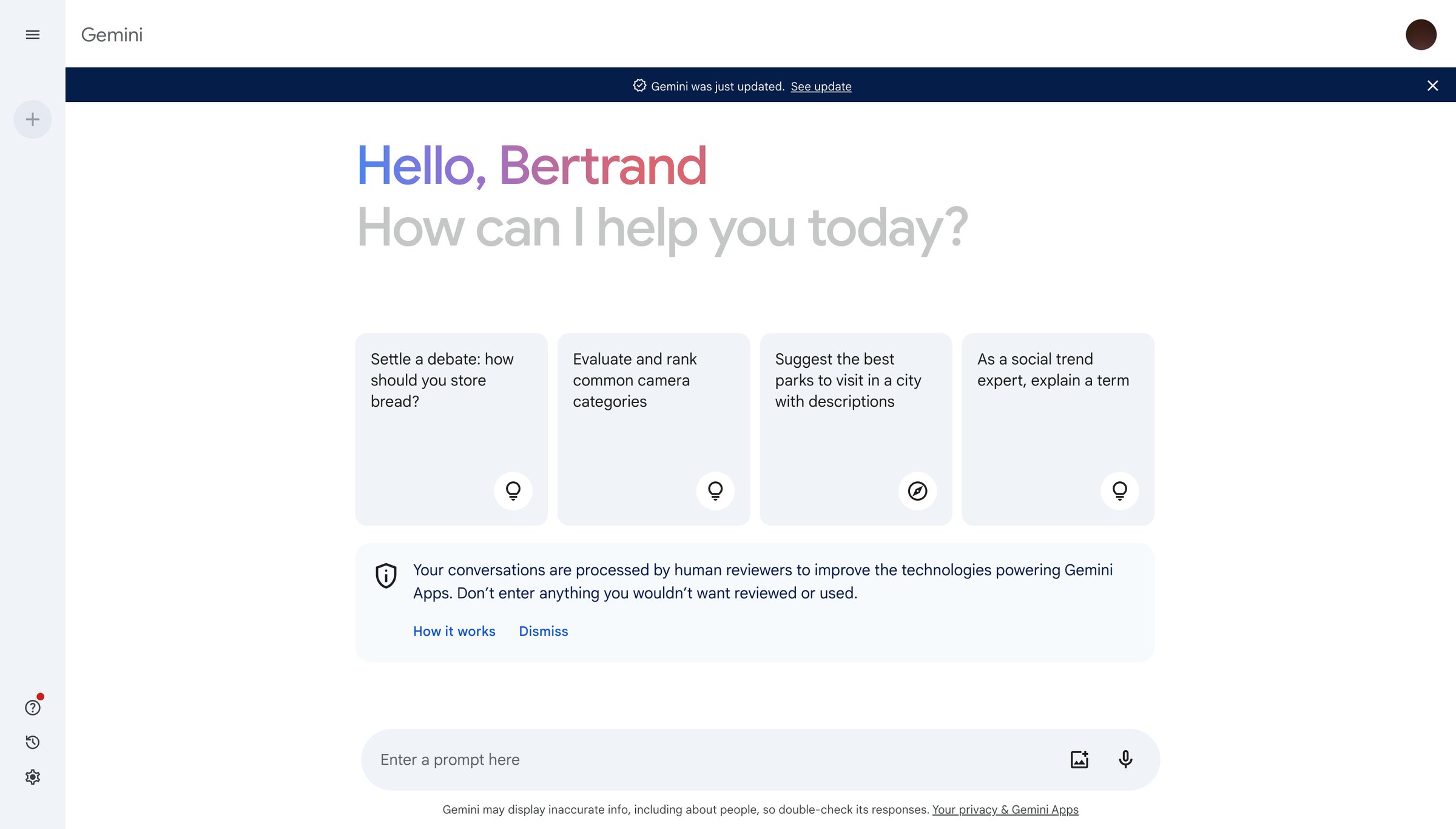Select the bread storage debate suggestion text

tap(442, 381)
